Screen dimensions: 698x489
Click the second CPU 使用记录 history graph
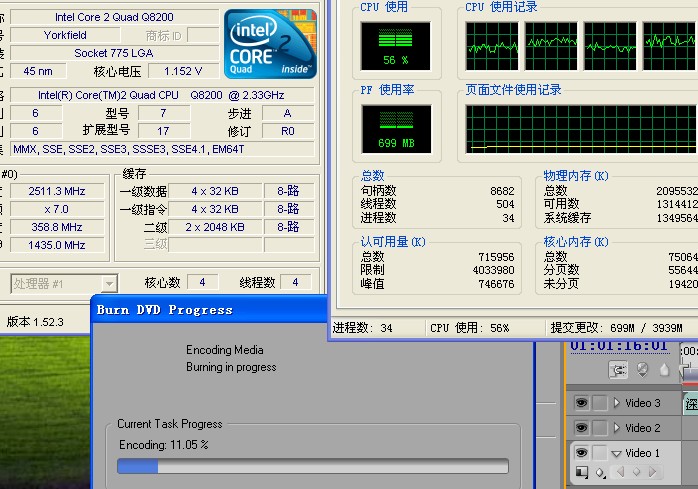(551, 46)
